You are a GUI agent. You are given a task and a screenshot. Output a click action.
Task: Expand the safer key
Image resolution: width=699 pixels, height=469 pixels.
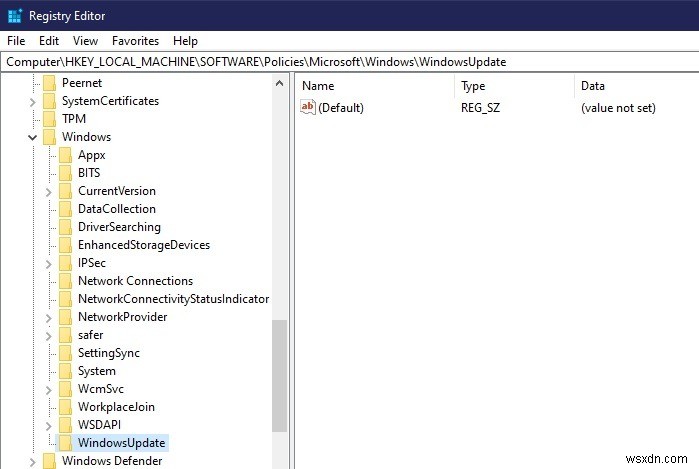[49, 336]
